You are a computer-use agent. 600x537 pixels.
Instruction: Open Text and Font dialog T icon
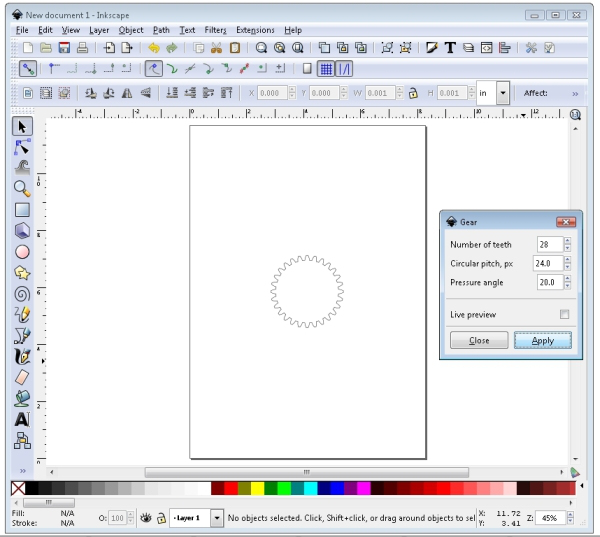pos(450,48)
